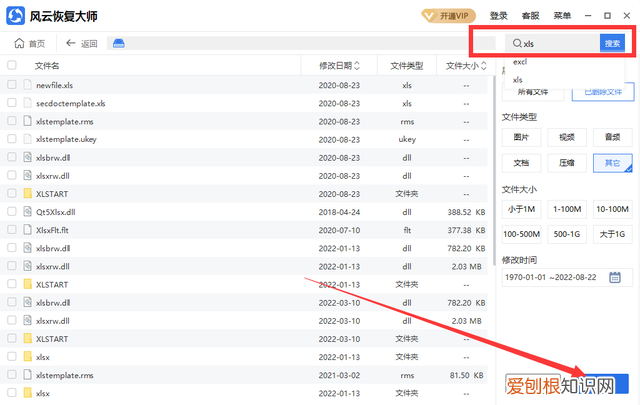This screenshot has height=405, width=640.
Task: Tick the checkbox for newfile.xls
Action: tap(12, 84)
